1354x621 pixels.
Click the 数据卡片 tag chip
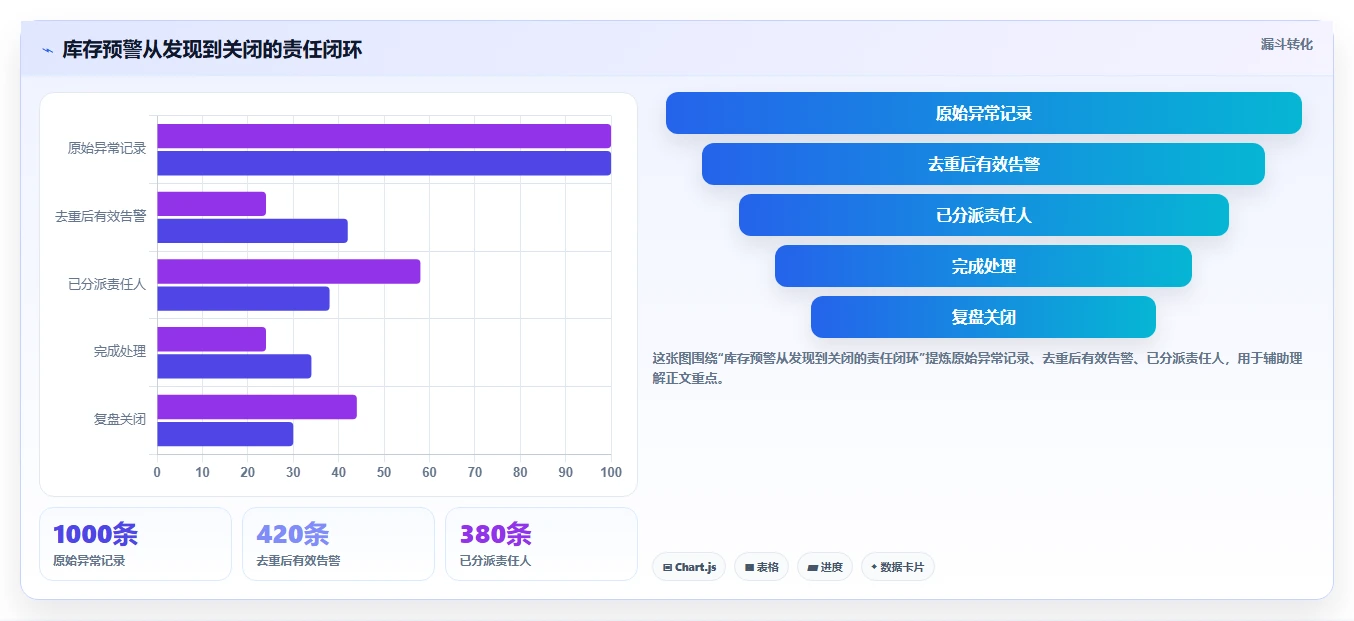pos(898,567)
